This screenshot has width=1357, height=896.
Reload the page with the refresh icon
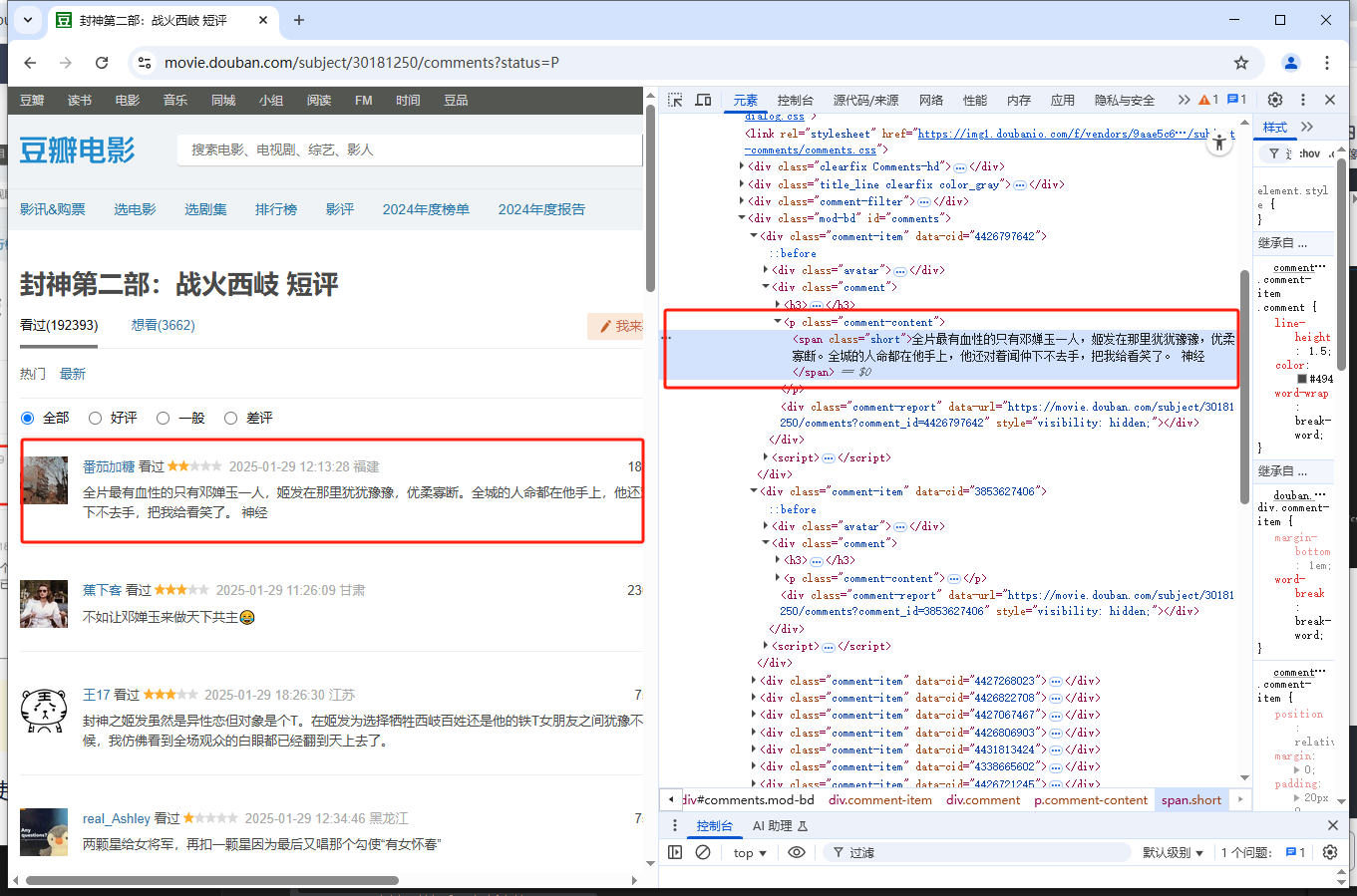tap(102, 63)
